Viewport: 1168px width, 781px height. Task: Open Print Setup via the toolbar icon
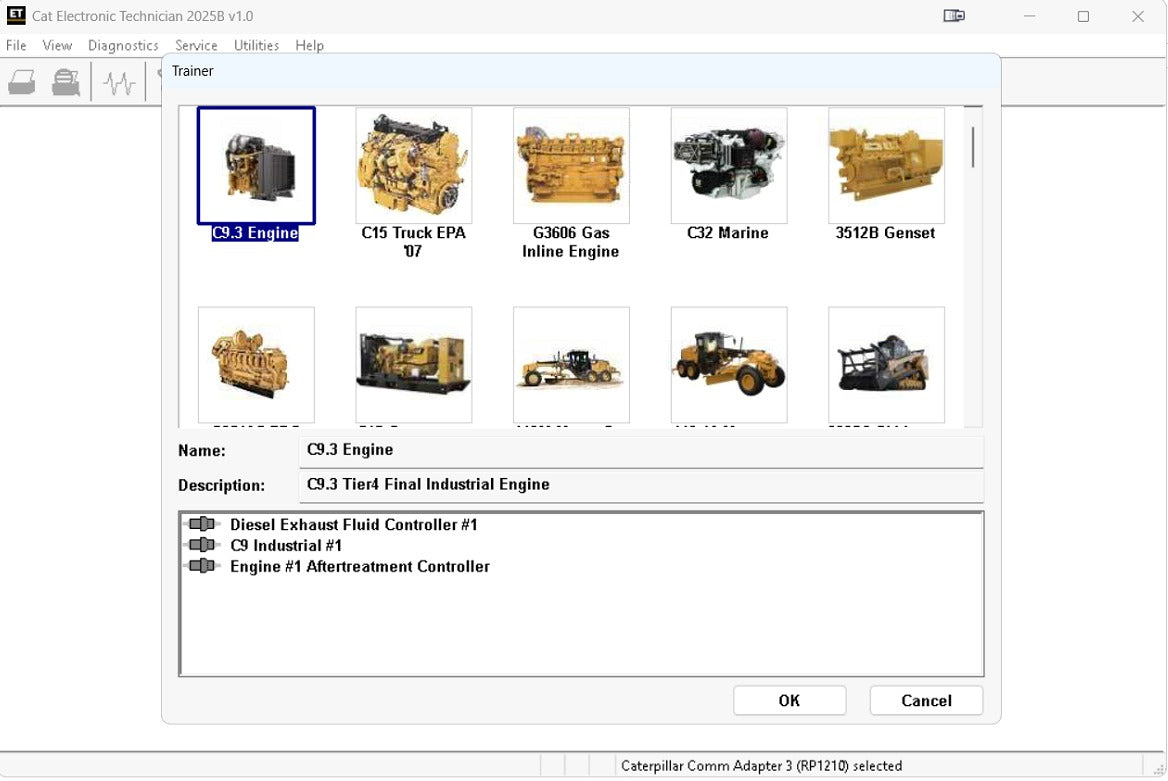pos(65,81)
